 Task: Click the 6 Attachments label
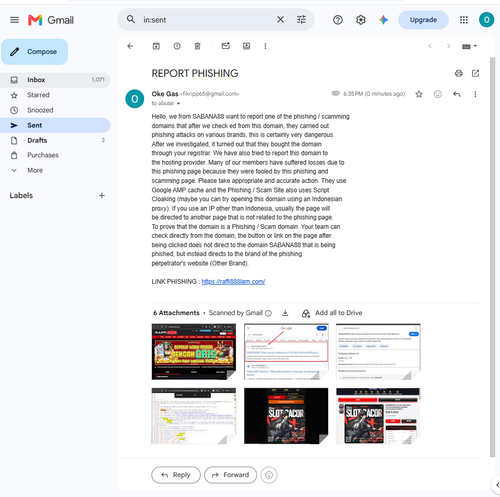pyautogui.click(x=176, y=313)
